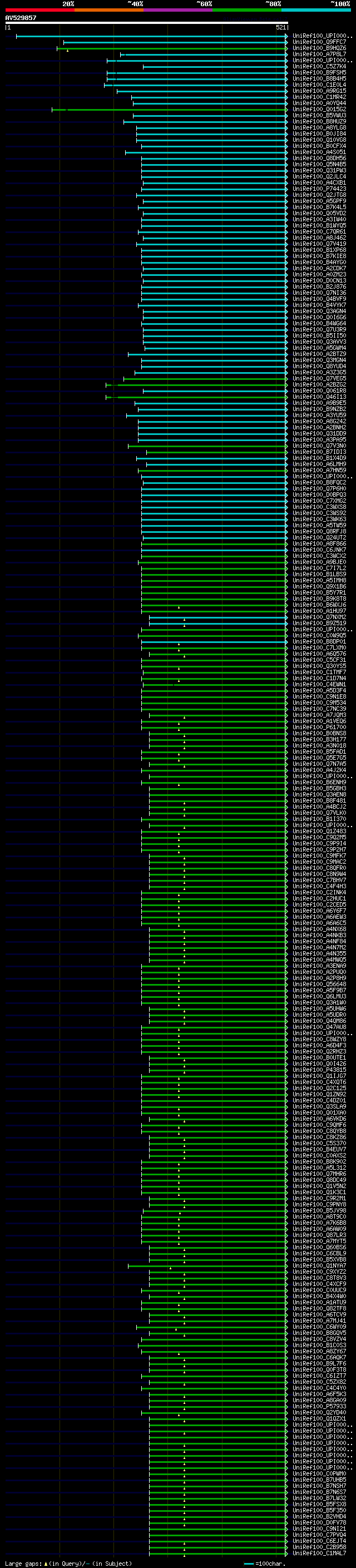Select the UniRef100_A9B9E5 label
Image resolution: width=356 pixels, height=1568 pixels.
click(319, 403)
